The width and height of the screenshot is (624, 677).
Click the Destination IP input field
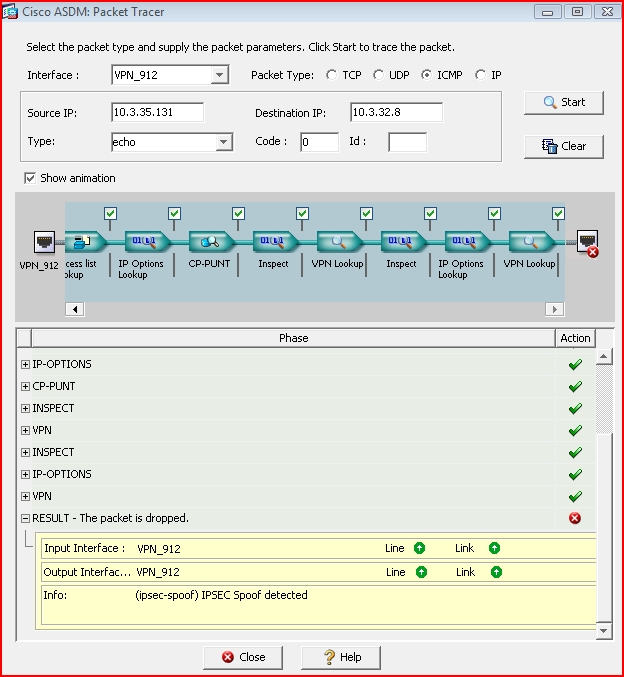396,112
